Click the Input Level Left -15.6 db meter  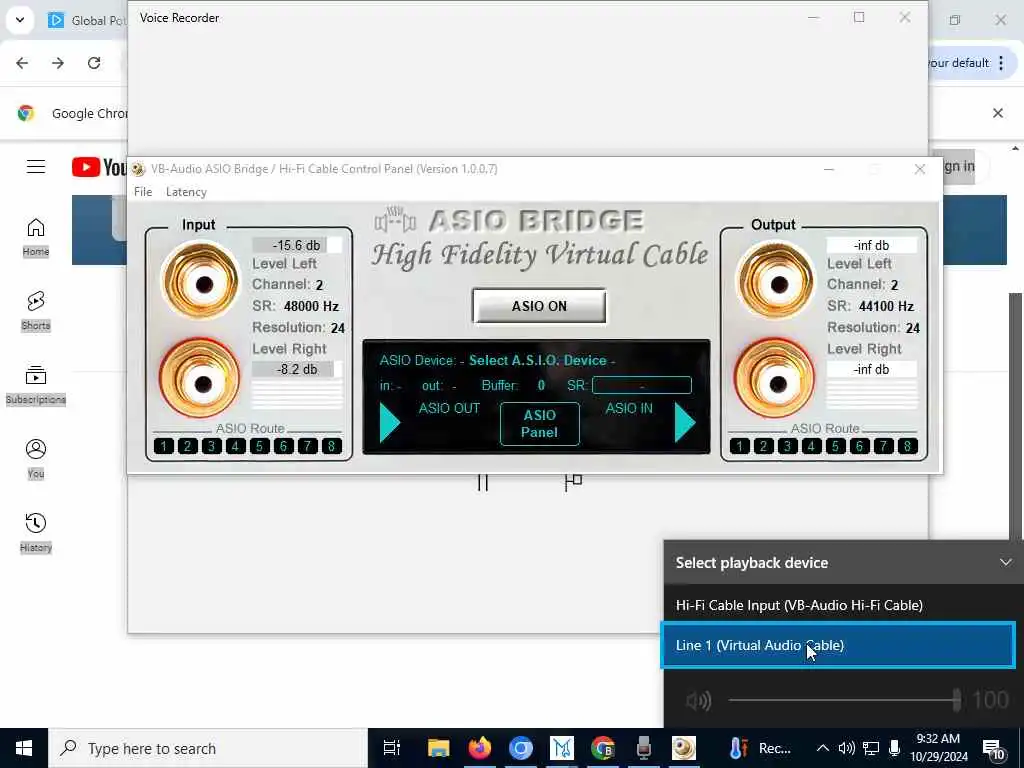(297, 245)
